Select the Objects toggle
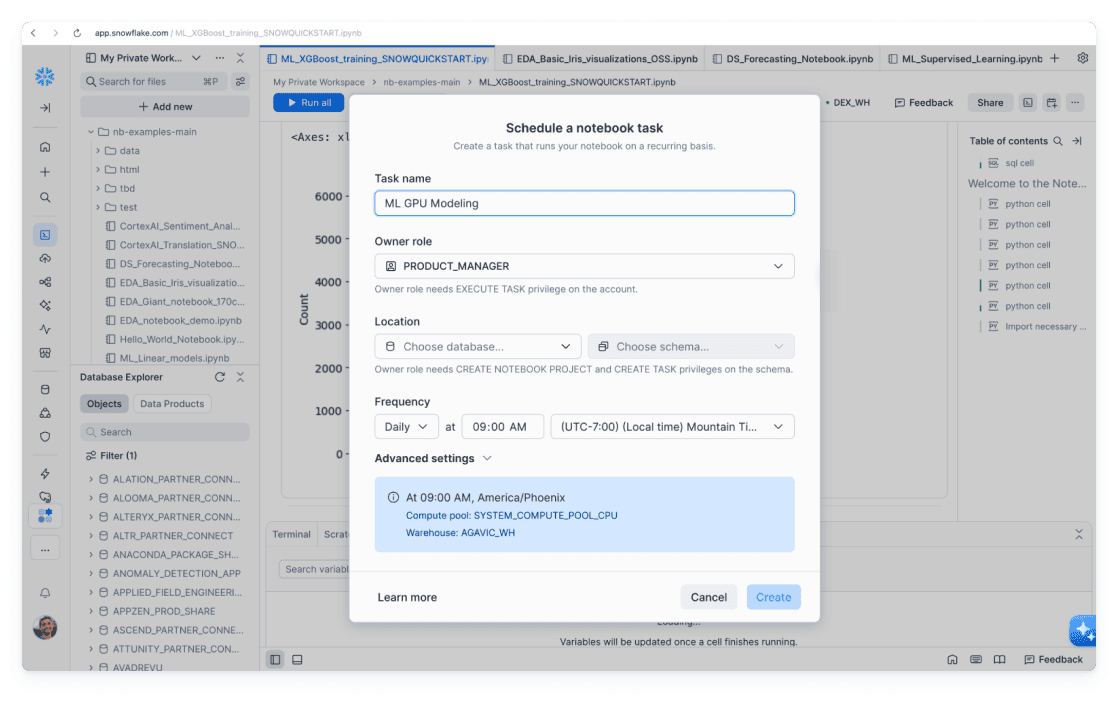The width and height of the screenshot is (1118, 701). (104, 404)
